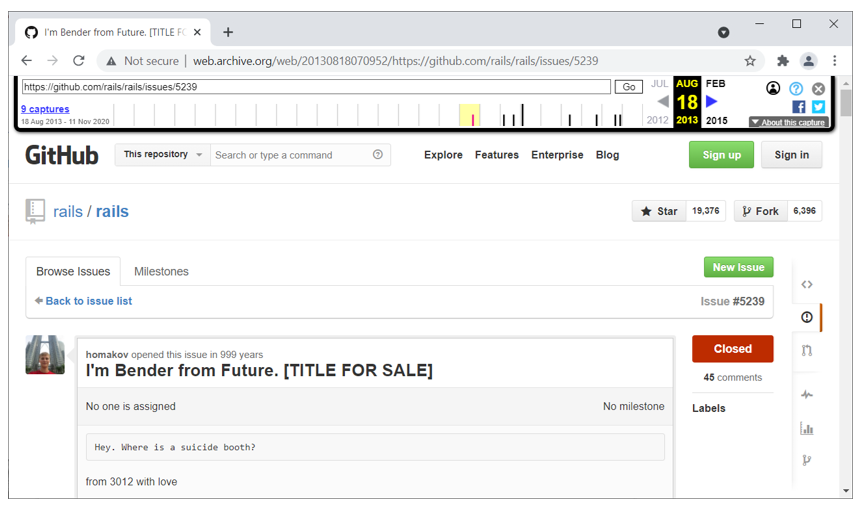Open the Network branch icon in sidebar

click(x=807, y=460)
